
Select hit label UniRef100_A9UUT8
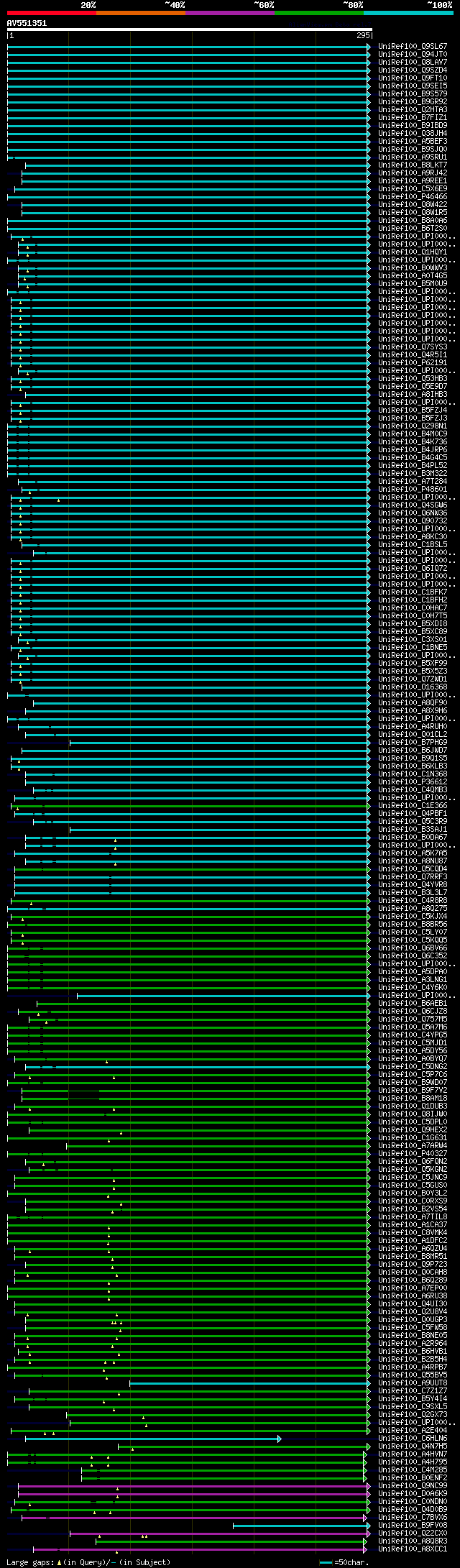(x=413, y=1383)
